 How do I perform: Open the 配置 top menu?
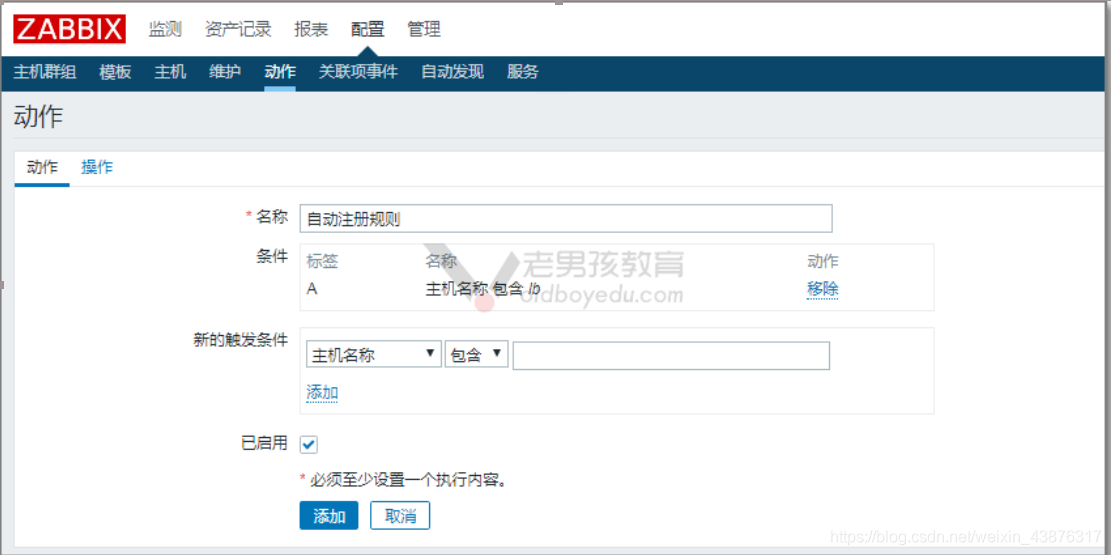click(x=368, y=29)
